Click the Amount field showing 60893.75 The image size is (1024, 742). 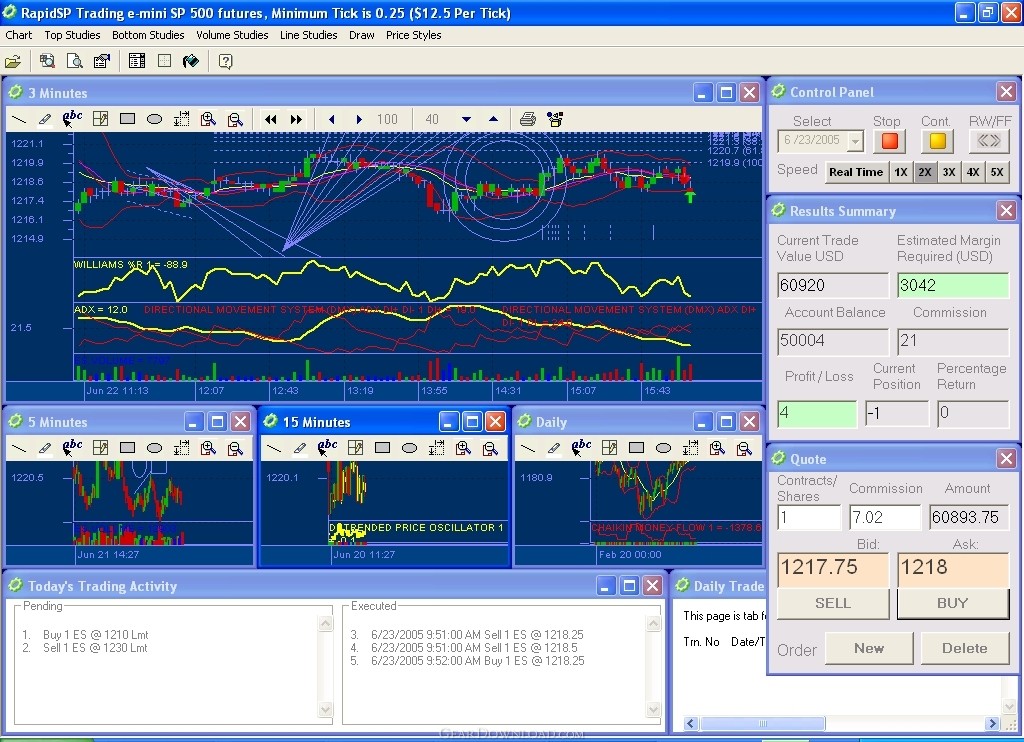(969, 517)
